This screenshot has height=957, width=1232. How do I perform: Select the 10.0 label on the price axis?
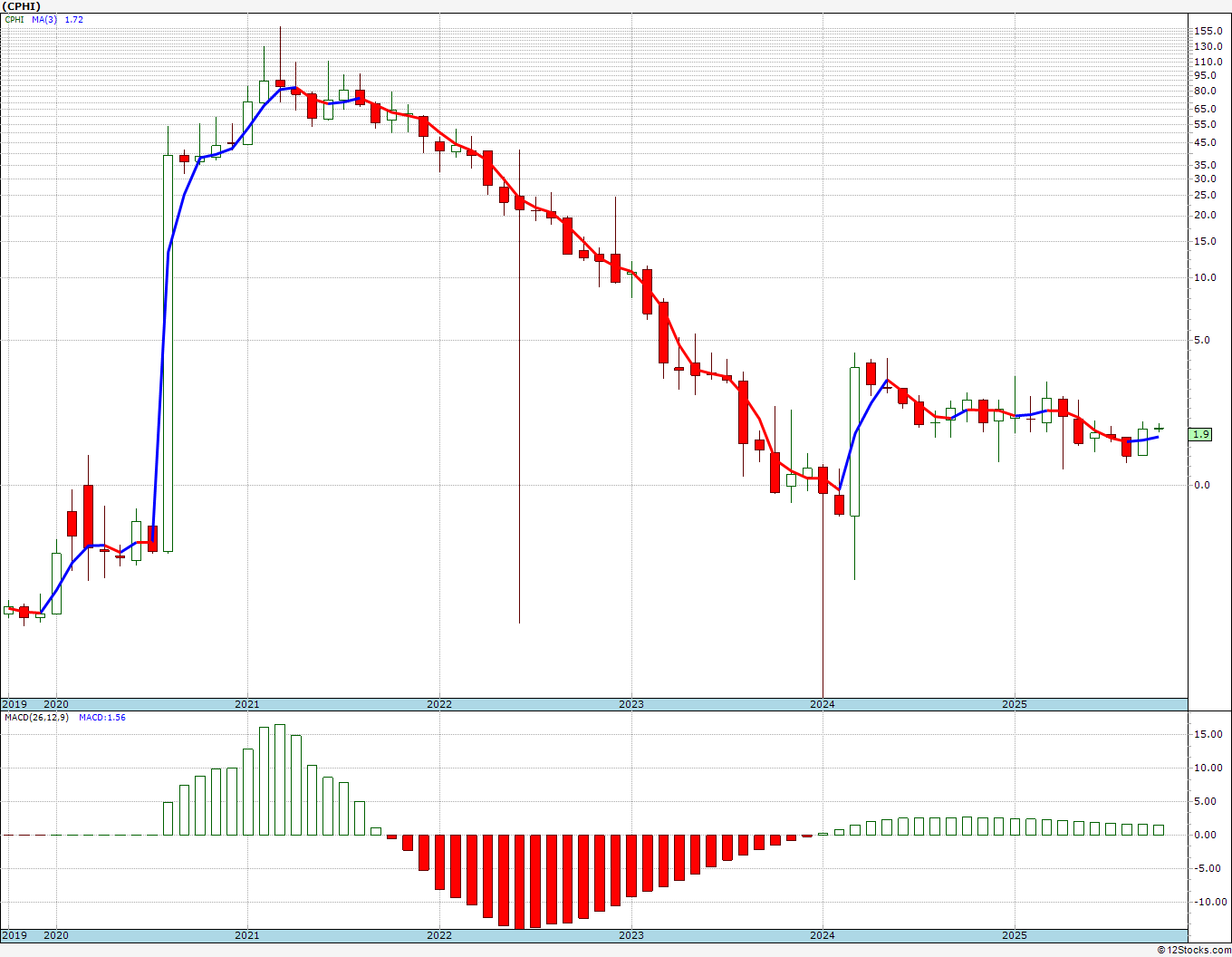click(1205, 277)
